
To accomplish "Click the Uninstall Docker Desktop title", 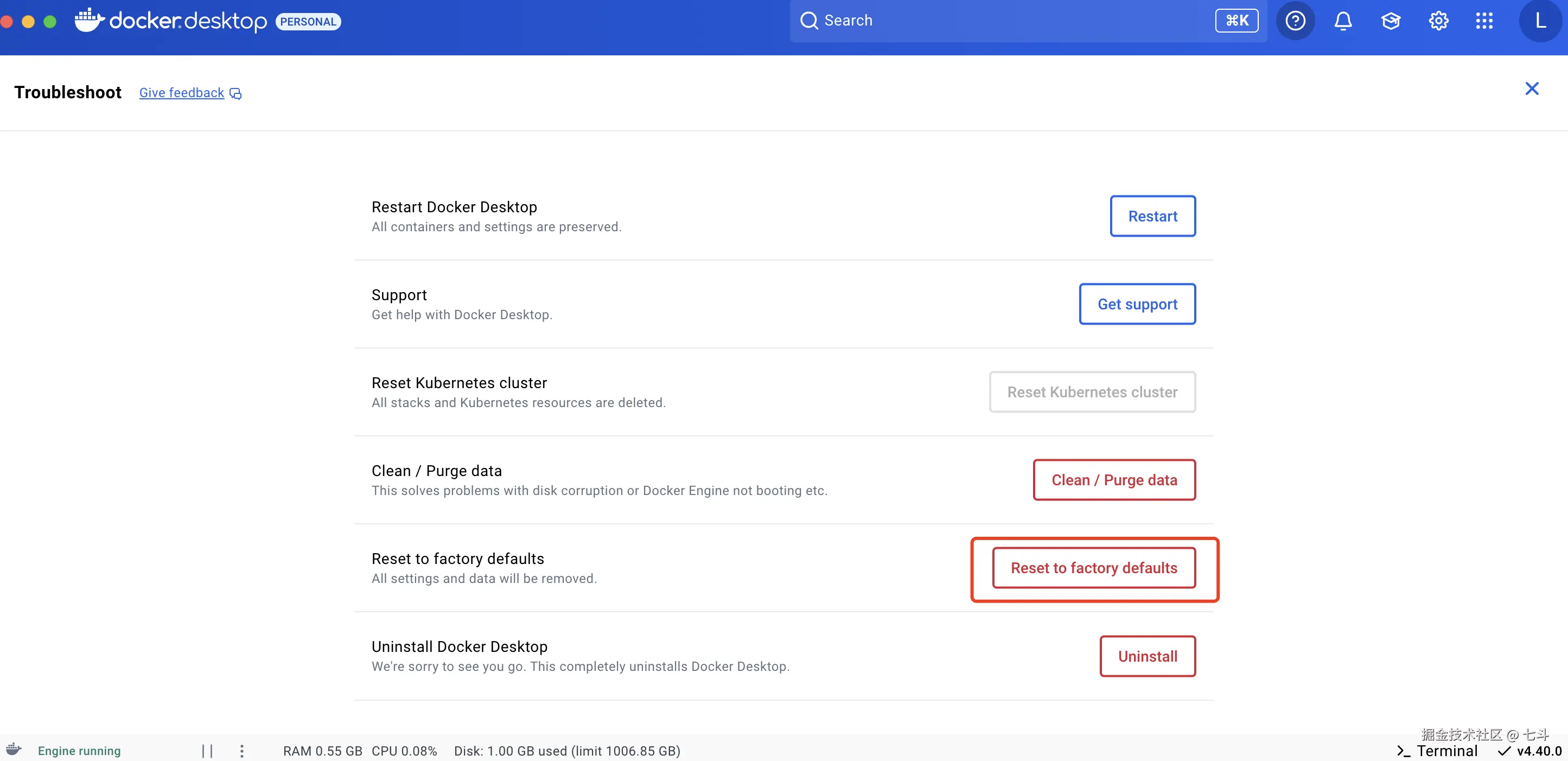I will coord(460,646).
